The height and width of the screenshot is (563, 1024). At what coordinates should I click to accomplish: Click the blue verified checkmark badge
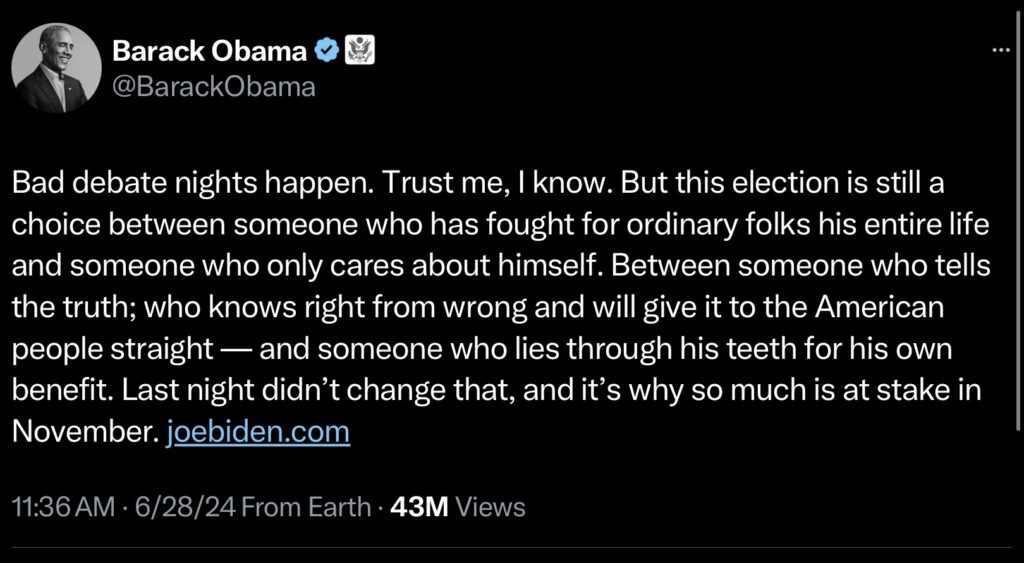click(326, 49)
